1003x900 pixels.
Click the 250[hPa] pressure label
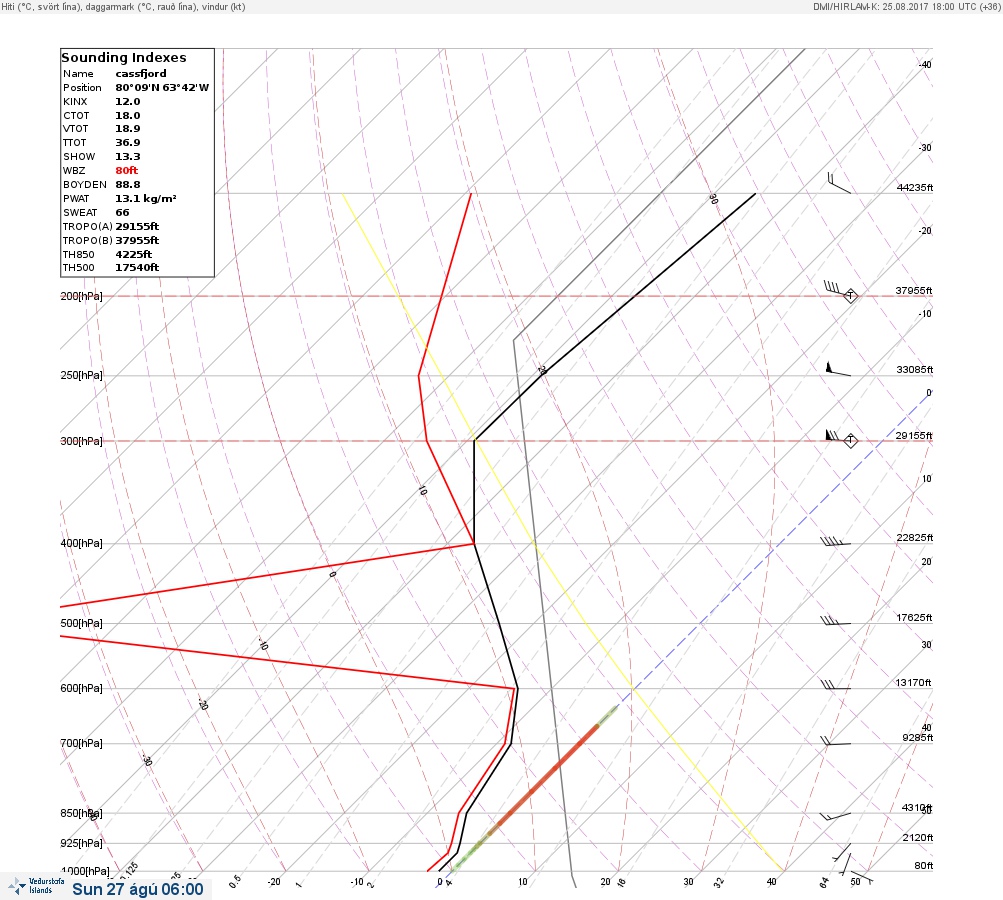[81, 375]
